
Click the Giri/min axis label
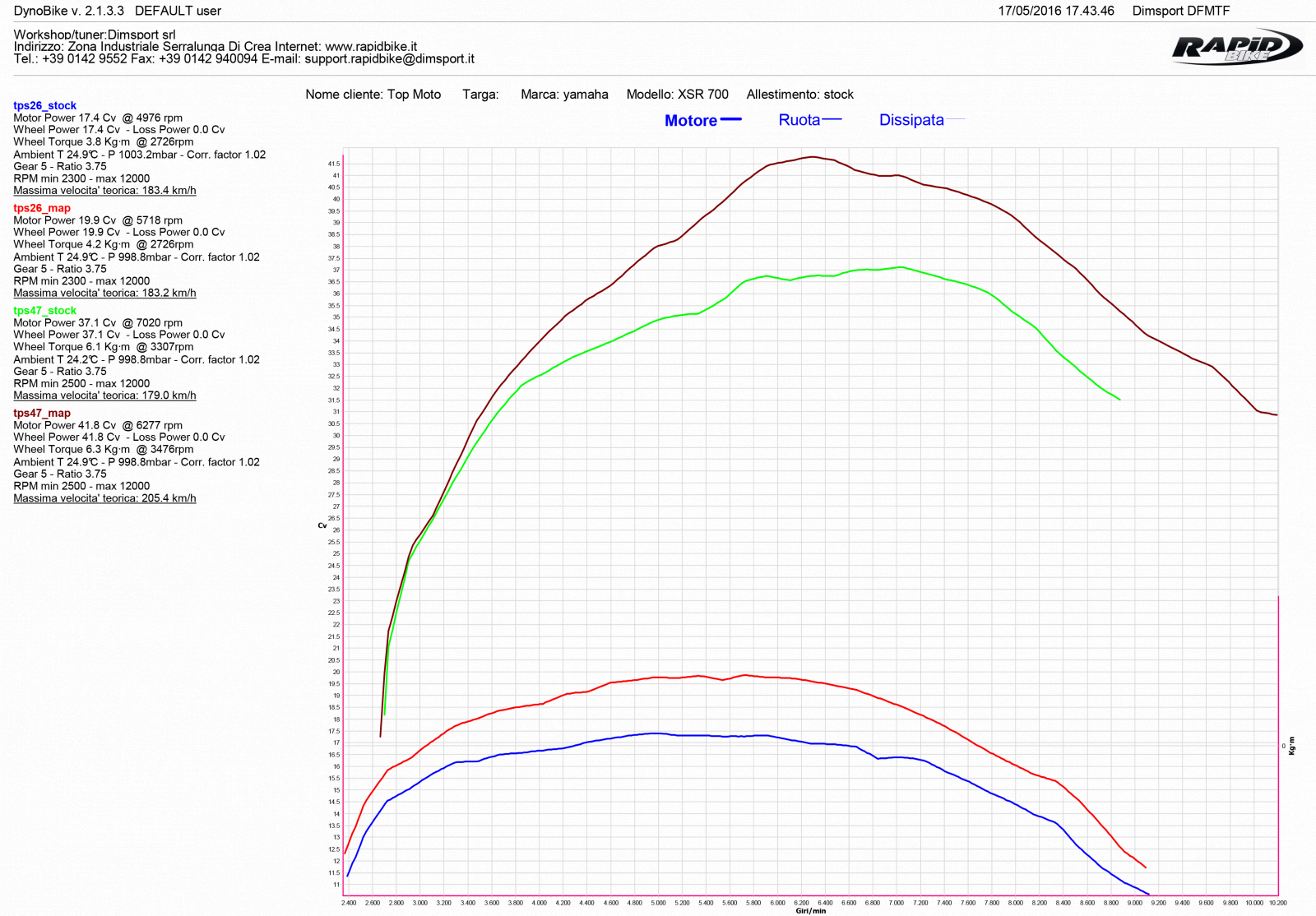810,910
